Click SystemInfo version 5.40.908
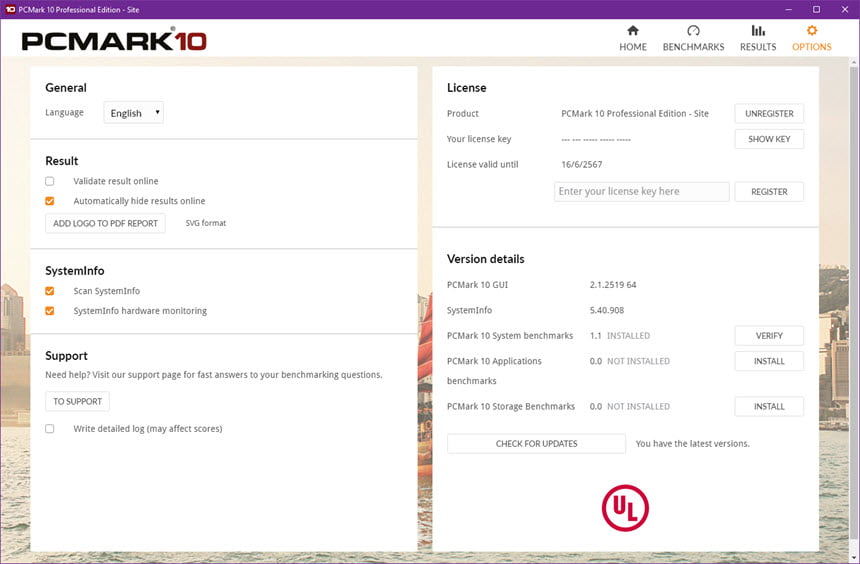860x564 pixels. pyautogui.click(x=607, y=310)
